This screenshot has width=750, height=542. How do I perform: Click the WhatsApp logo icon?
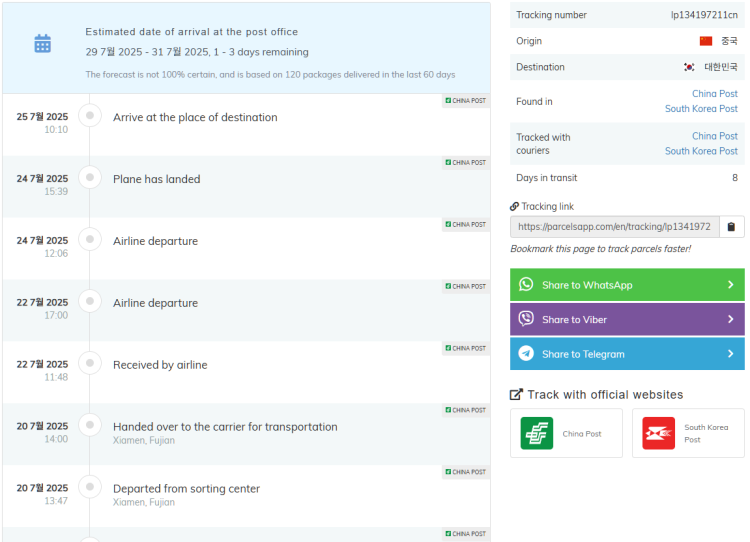tap(526, 285)
